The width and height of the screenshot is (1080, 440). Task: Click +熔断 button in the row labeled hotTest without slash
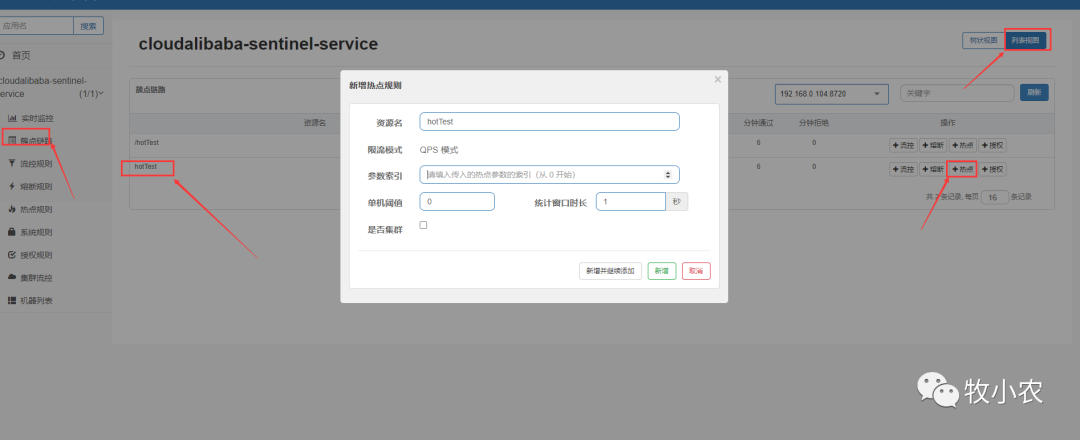pyautogui.click(x=933, y=169)
